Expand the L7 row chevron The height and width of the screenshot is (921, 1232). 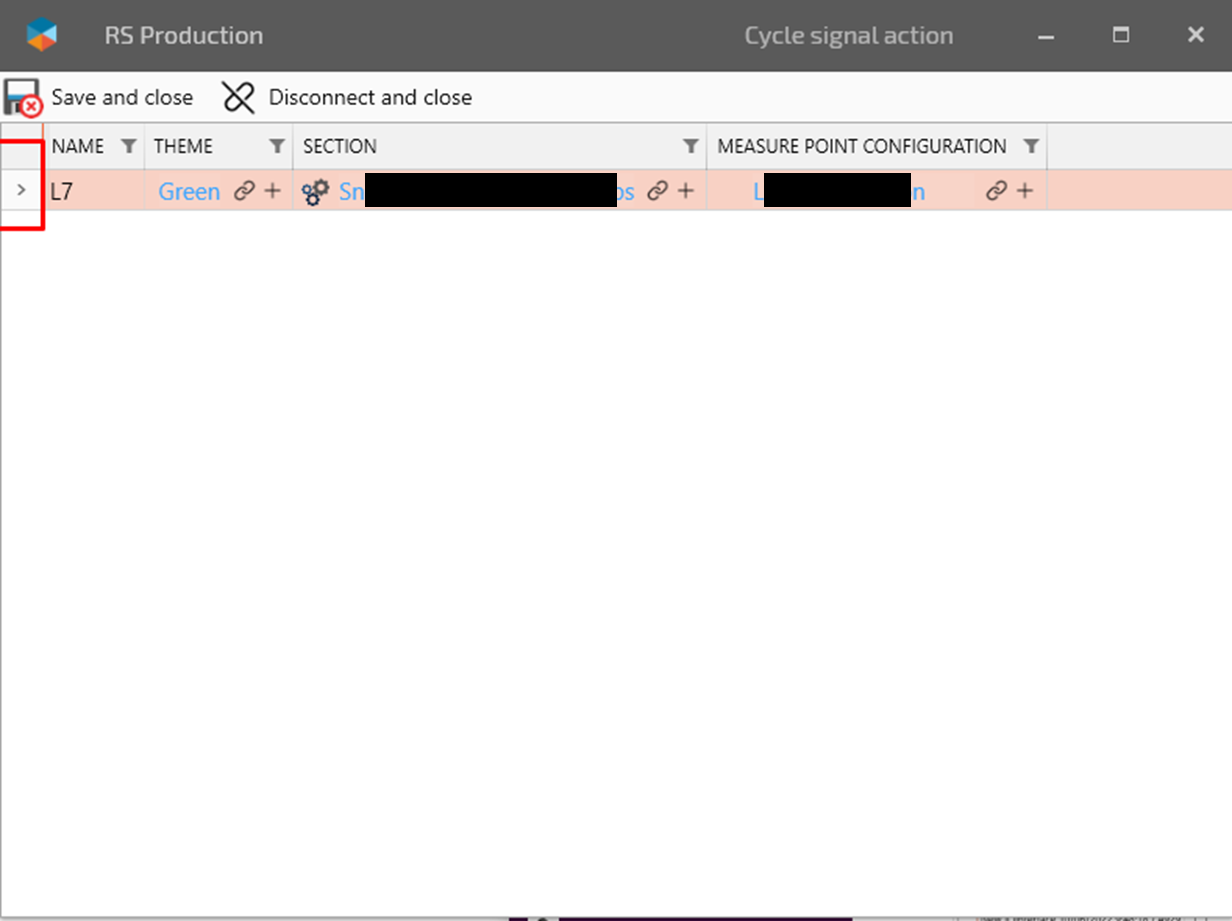22,190
